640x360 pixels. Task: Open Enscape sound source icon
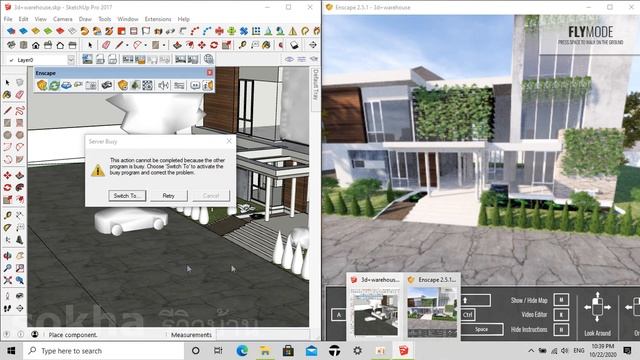click(163, 85)
